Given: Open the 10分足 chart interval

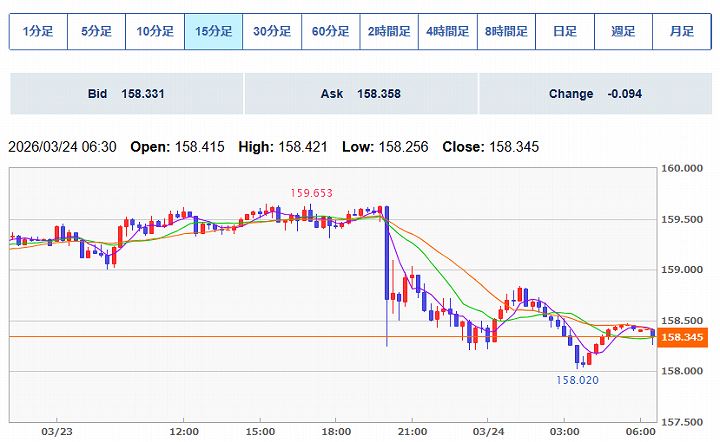Looking at the screenshot, I should pos(155,31).
